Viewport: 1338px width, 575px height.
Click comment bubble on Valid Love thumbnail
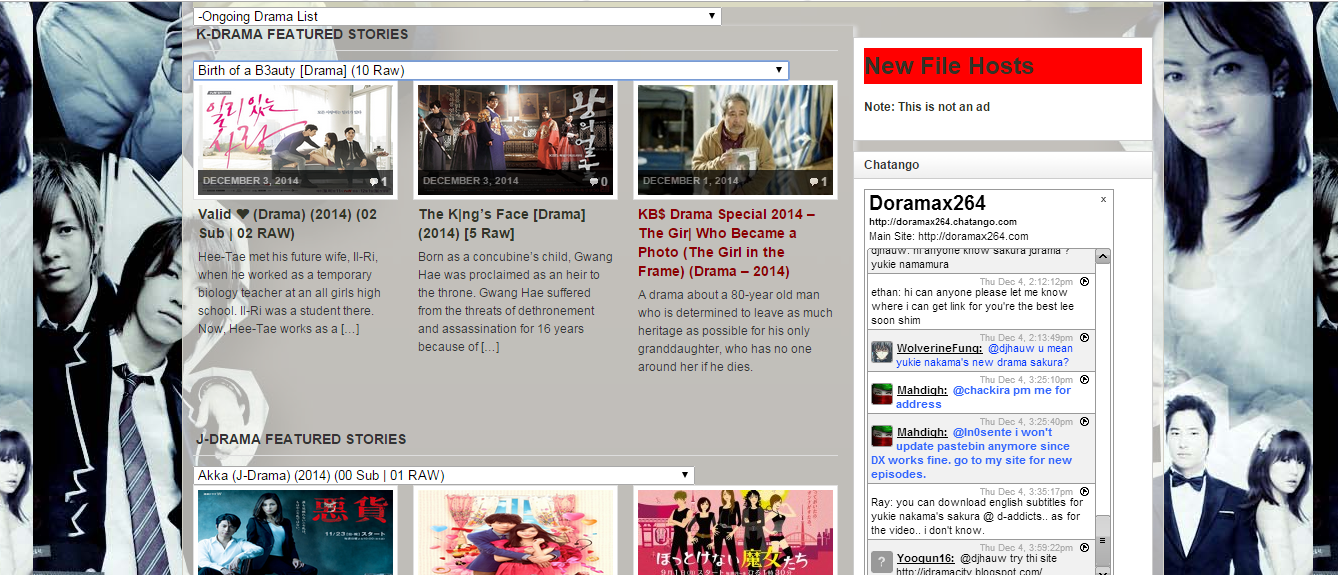point(377,182)
